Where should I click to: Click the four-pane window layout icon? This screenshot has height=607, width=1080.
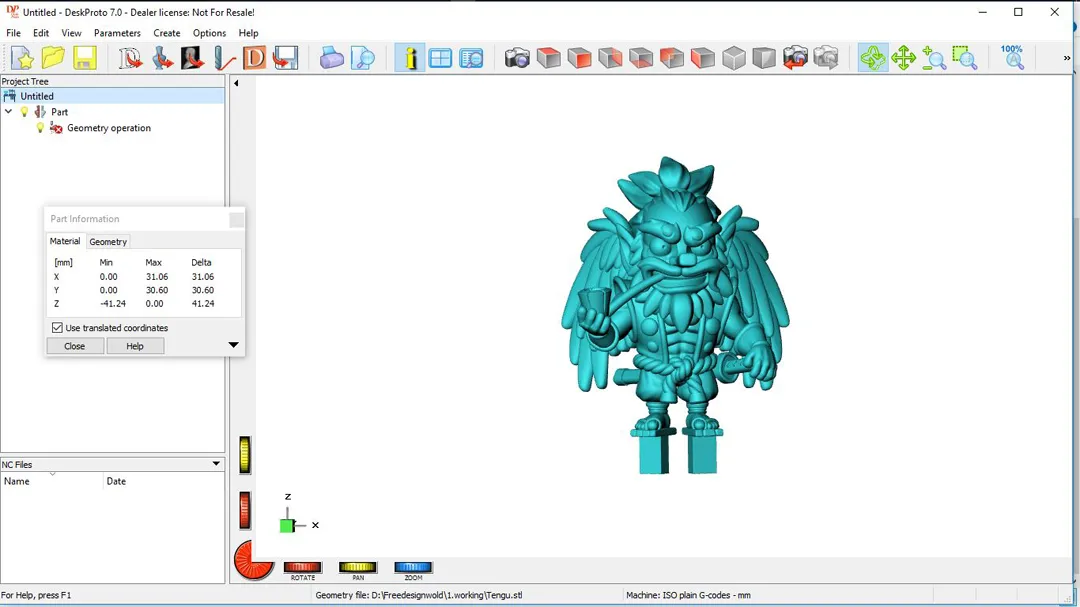pyautogui.click(x=440, y=59)
